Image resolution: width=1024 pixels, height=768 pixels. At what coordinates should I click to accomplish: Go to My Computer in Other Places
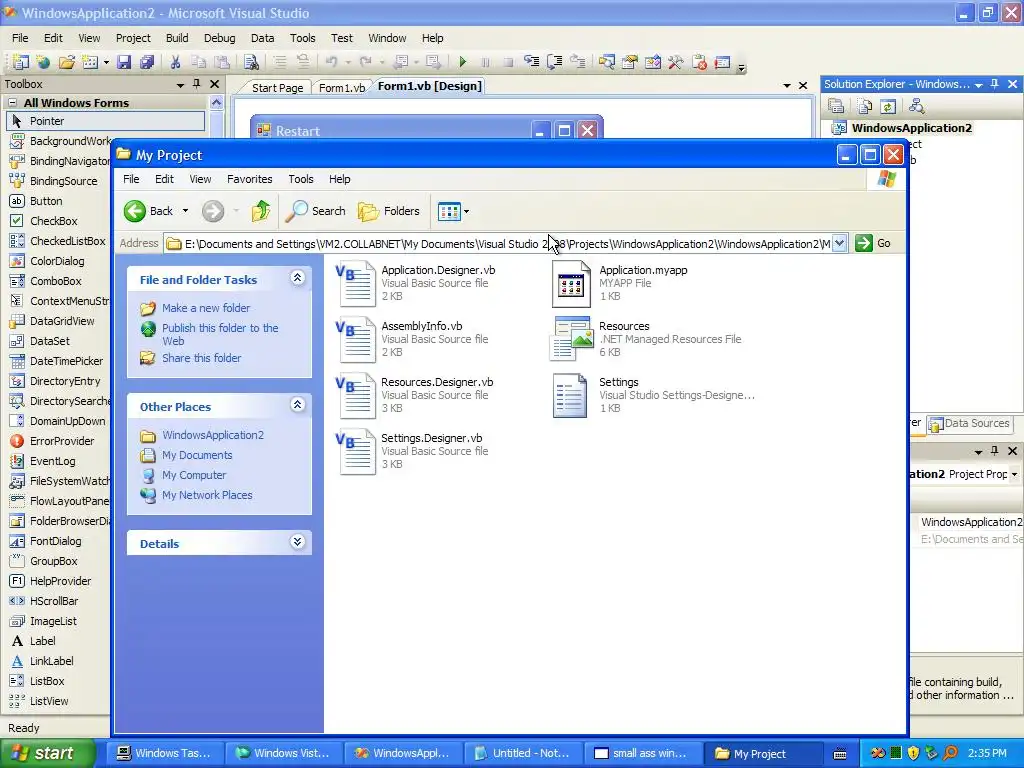194,475
